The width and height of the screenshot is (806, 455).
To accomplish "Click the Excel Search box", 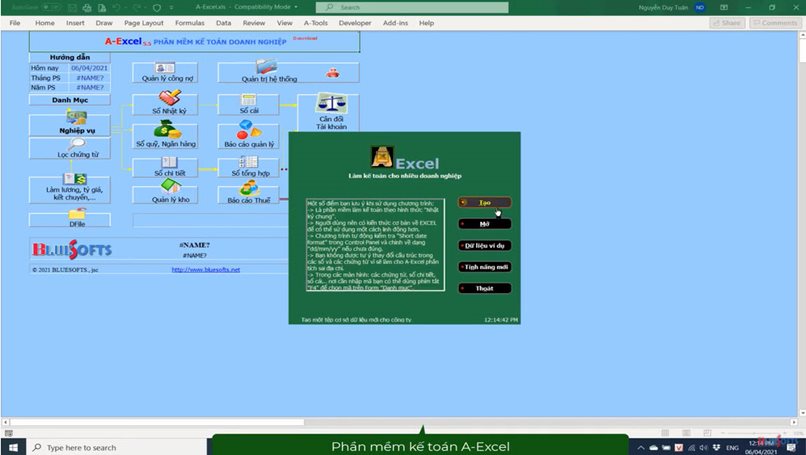I will point(412,7).
